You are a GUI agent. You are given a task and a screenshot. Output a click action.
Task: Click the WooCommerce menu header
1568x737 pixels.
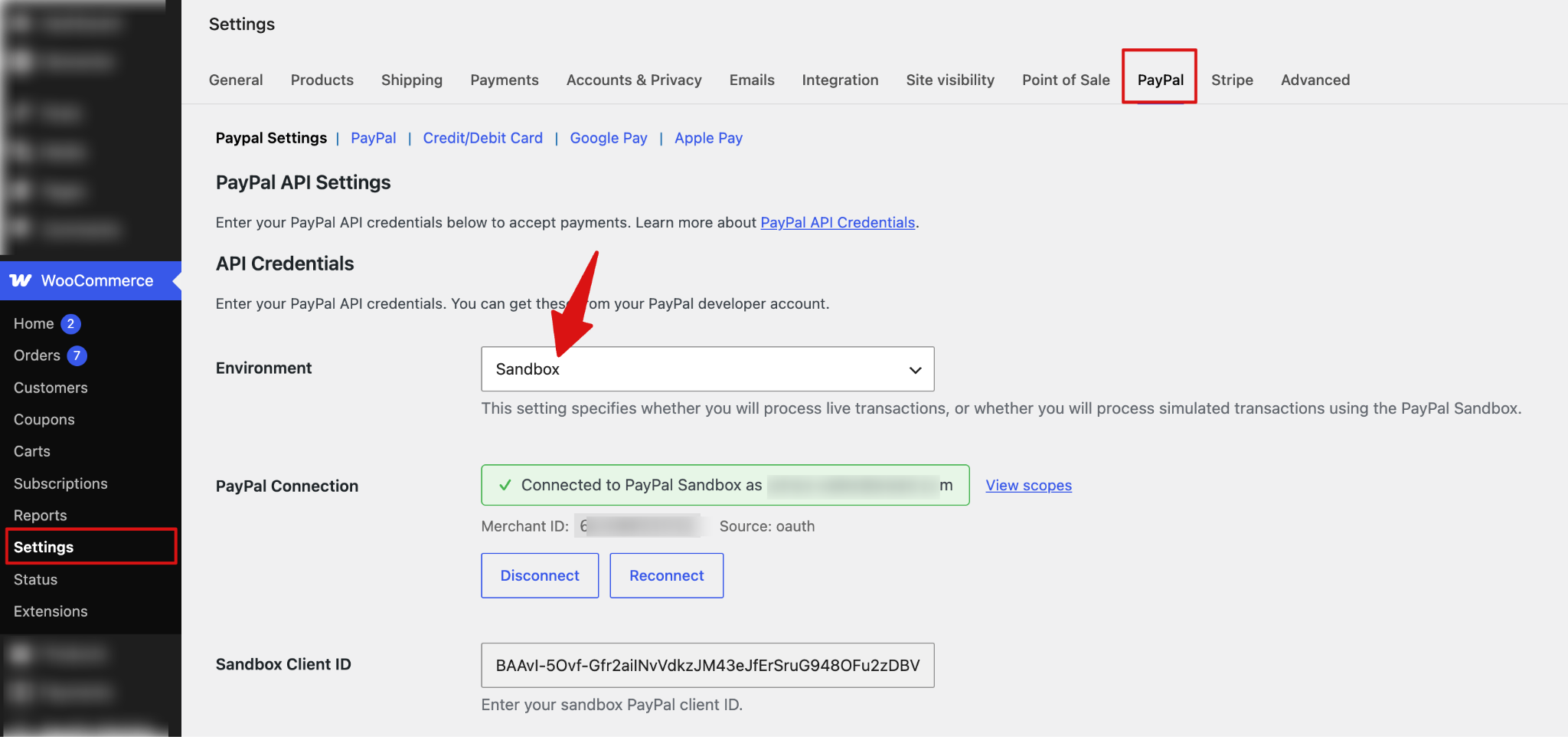90,280
